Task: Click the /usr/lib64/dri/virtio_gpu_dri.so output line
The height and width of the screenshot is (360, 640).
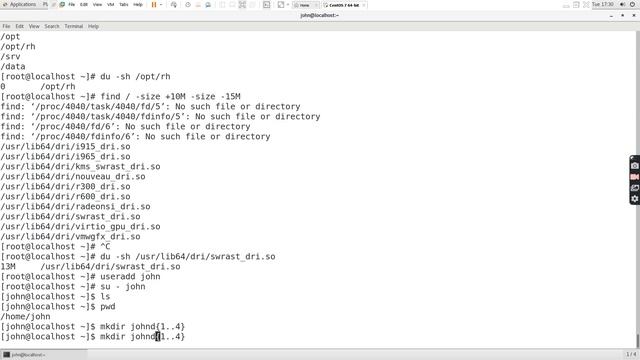Action: [x=80, y=227]
